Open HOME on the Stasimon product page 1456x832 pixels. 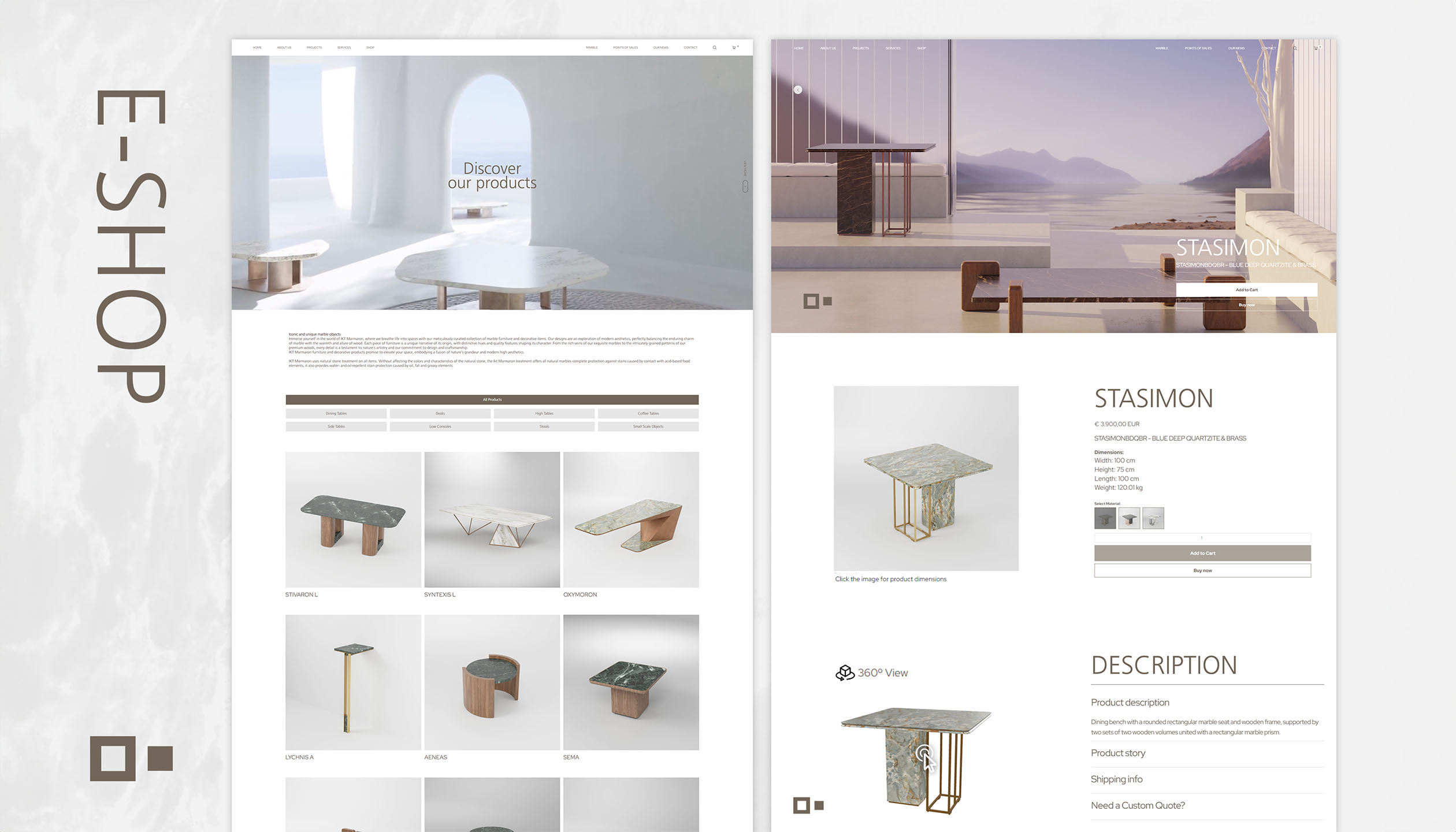(x=798, y=48)
